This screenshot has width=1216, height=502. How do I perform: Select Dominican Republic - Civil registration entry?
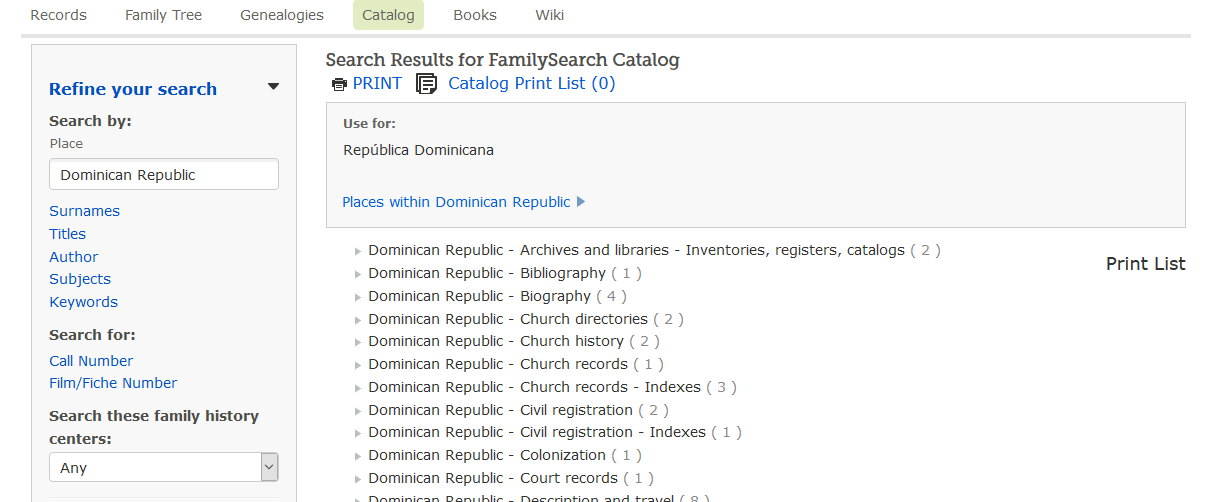[x=500, y=410]
